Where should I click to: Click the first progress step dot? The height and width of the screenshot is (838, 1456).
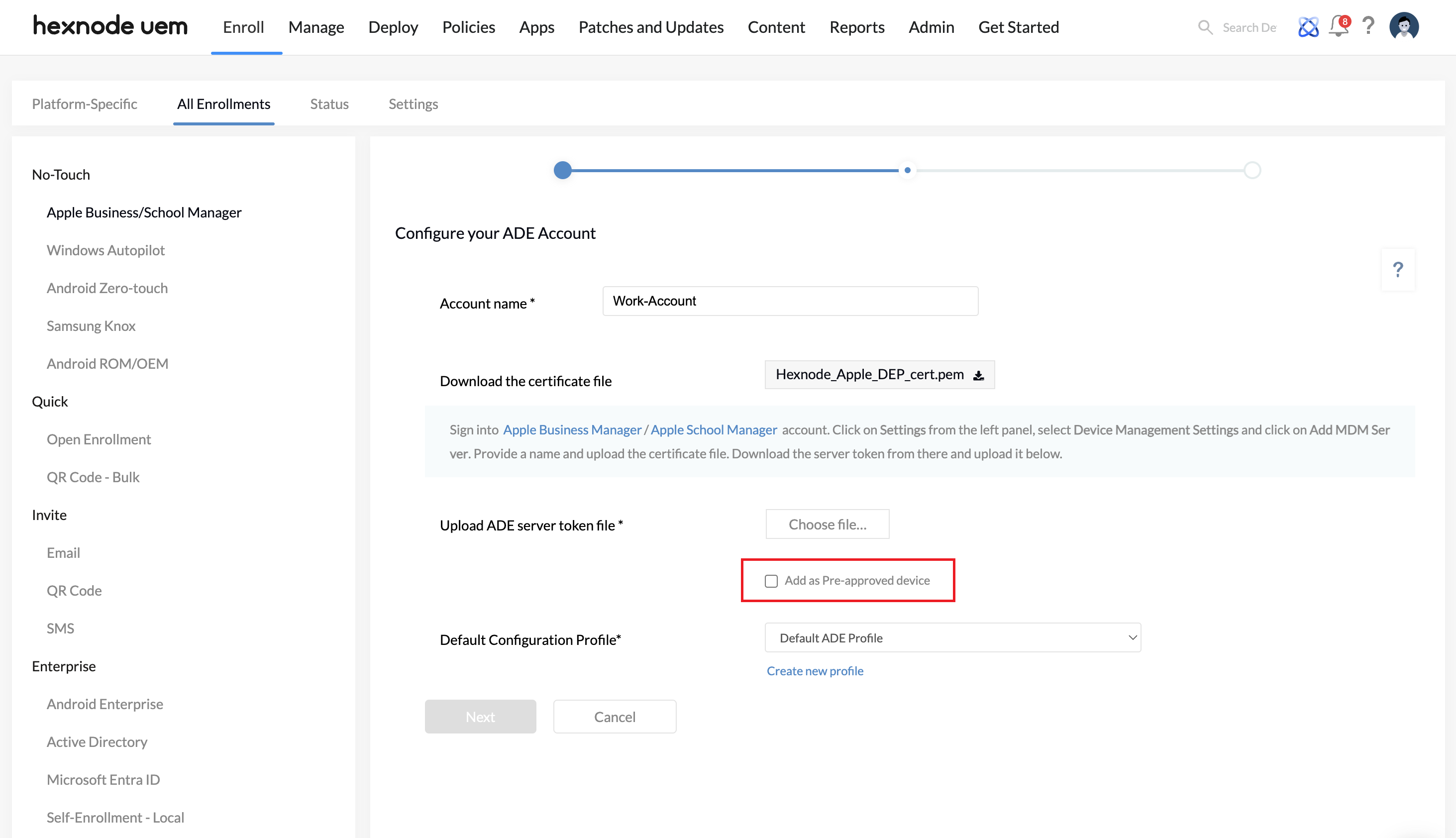click(562, 170)
